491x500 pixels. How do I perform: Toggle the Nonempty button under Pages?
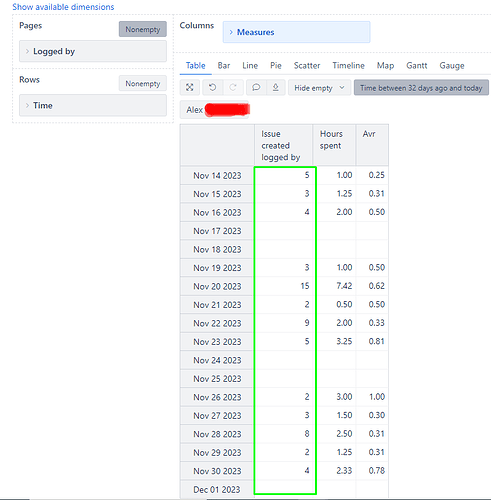pos(143,29)
